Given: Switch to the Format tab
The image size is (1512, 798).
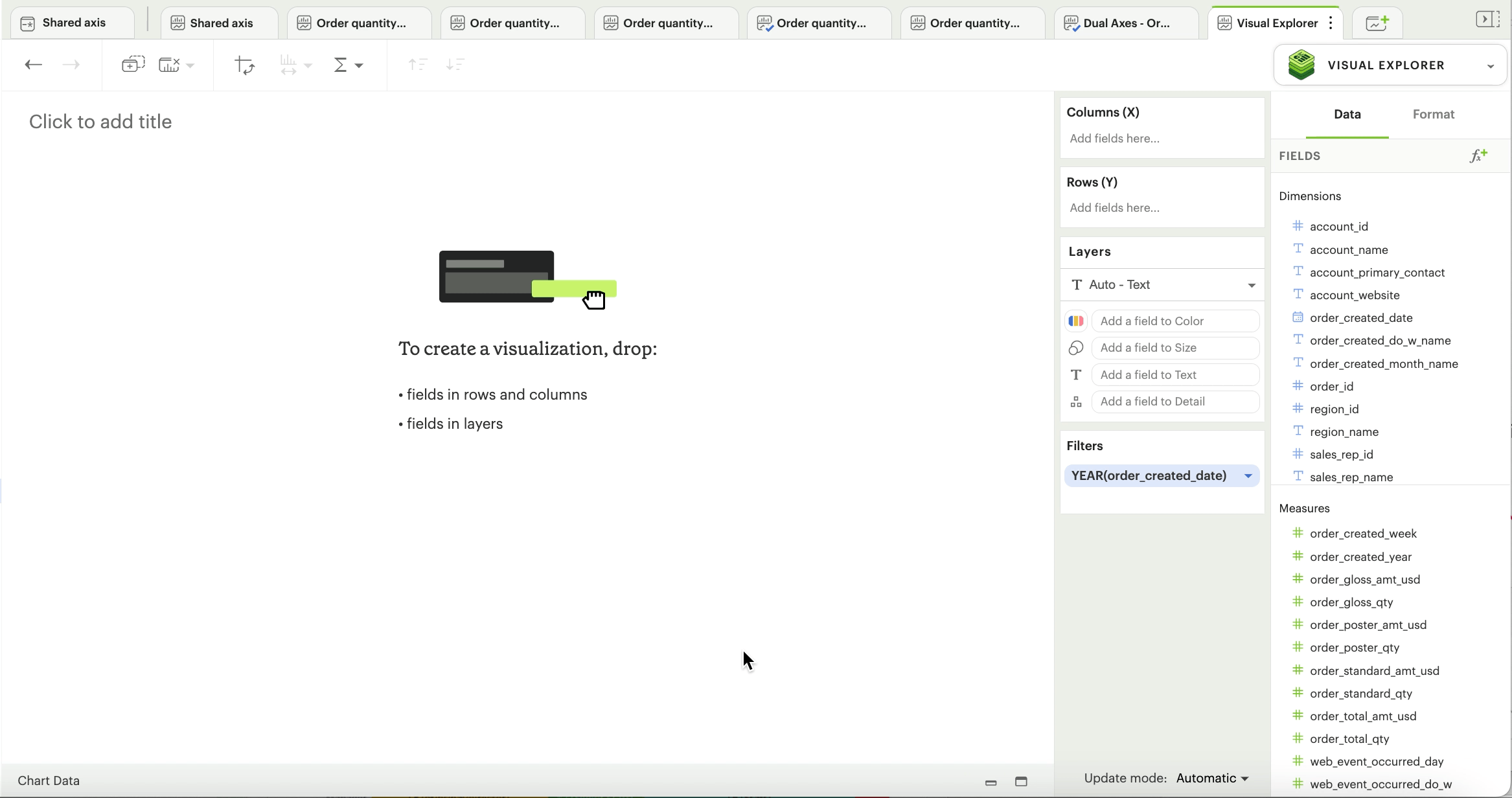Looking at the screenshot, I should click(1433, 115).
